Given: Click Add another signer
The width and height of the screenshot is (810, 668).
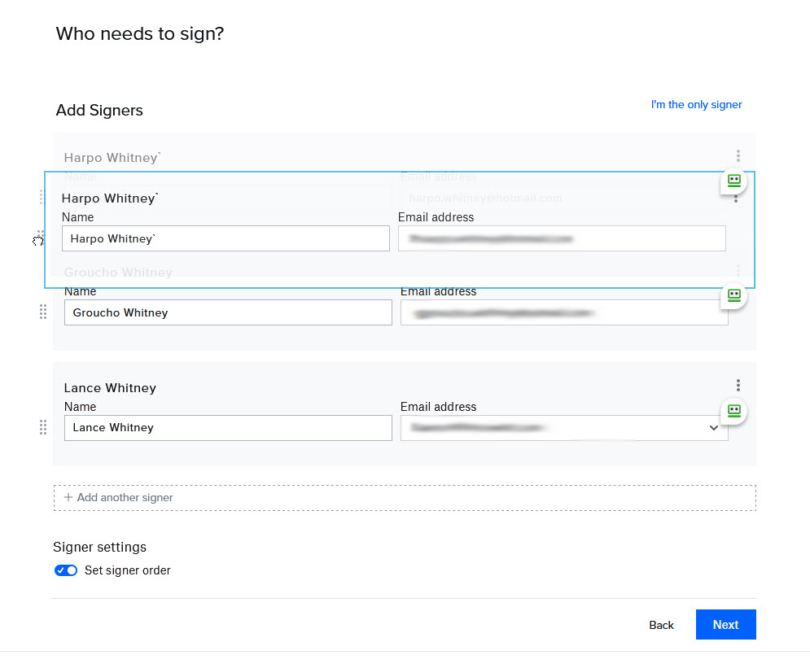Looking at the screenshot, I should point(117,497).
